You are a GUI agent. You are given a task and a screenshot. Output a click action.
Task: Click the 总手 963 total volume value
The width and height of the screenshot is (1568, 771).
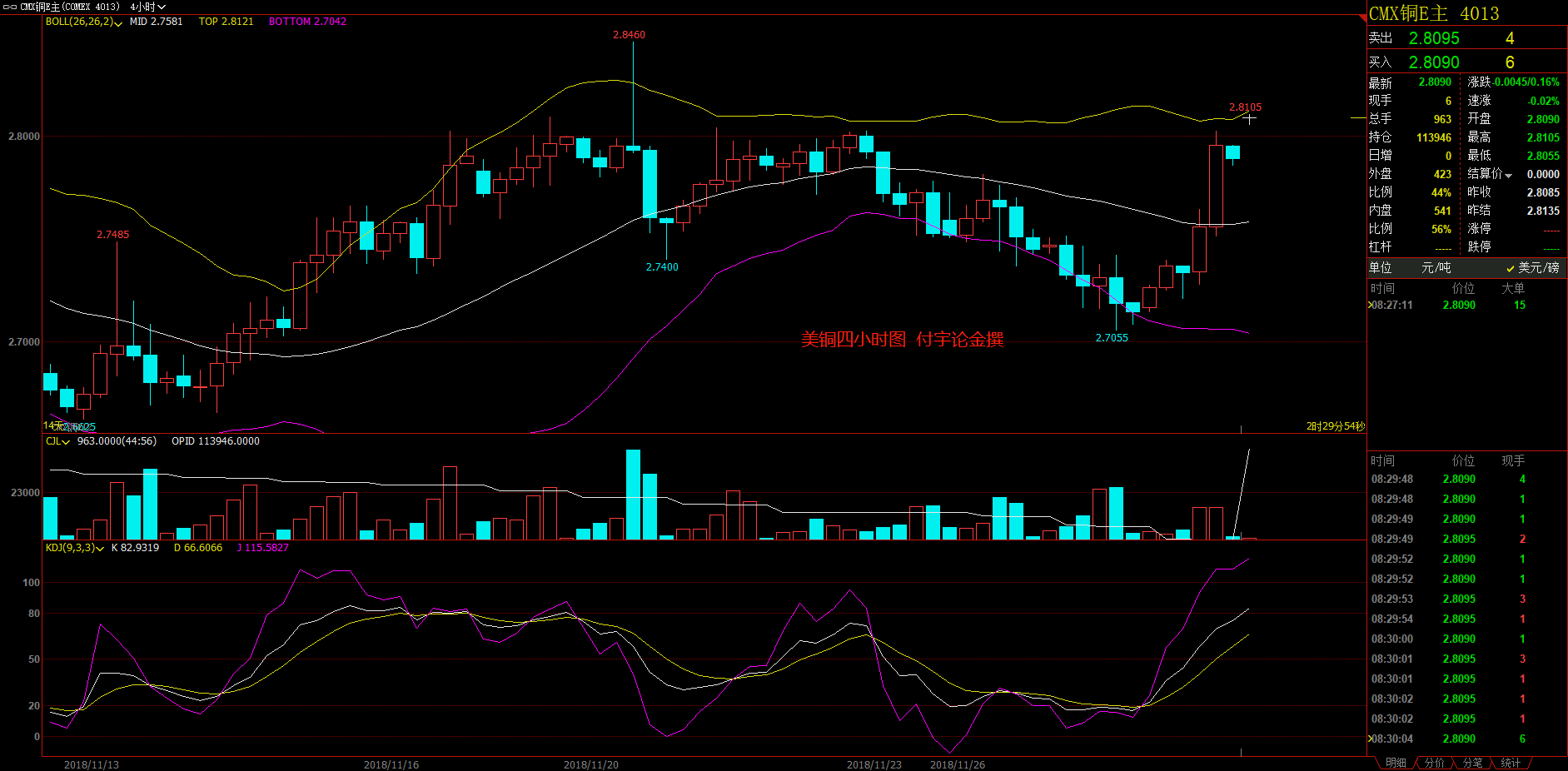click(1442, 119)
